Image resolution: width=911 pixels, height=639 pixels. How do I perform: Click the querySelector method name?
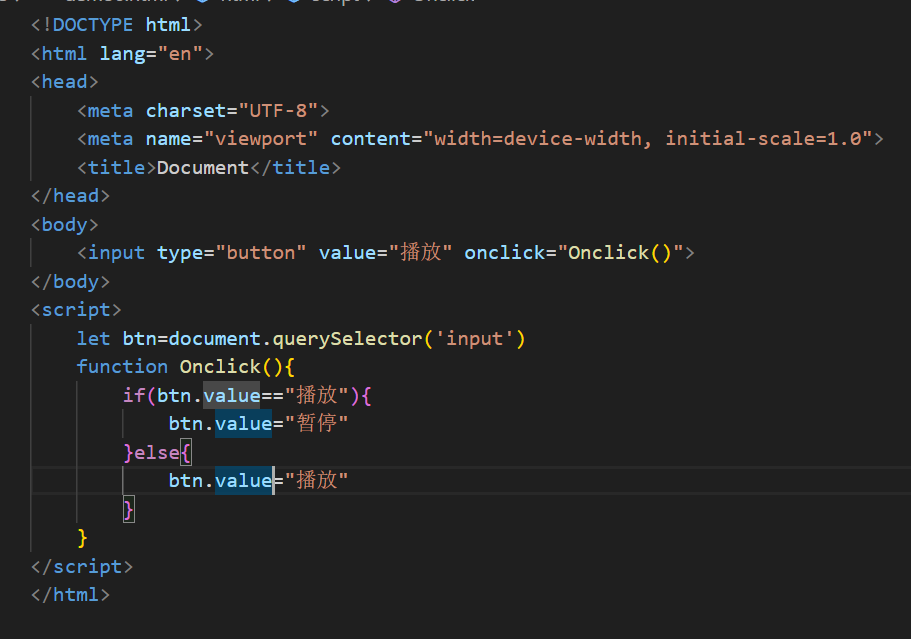pos(347,339)
